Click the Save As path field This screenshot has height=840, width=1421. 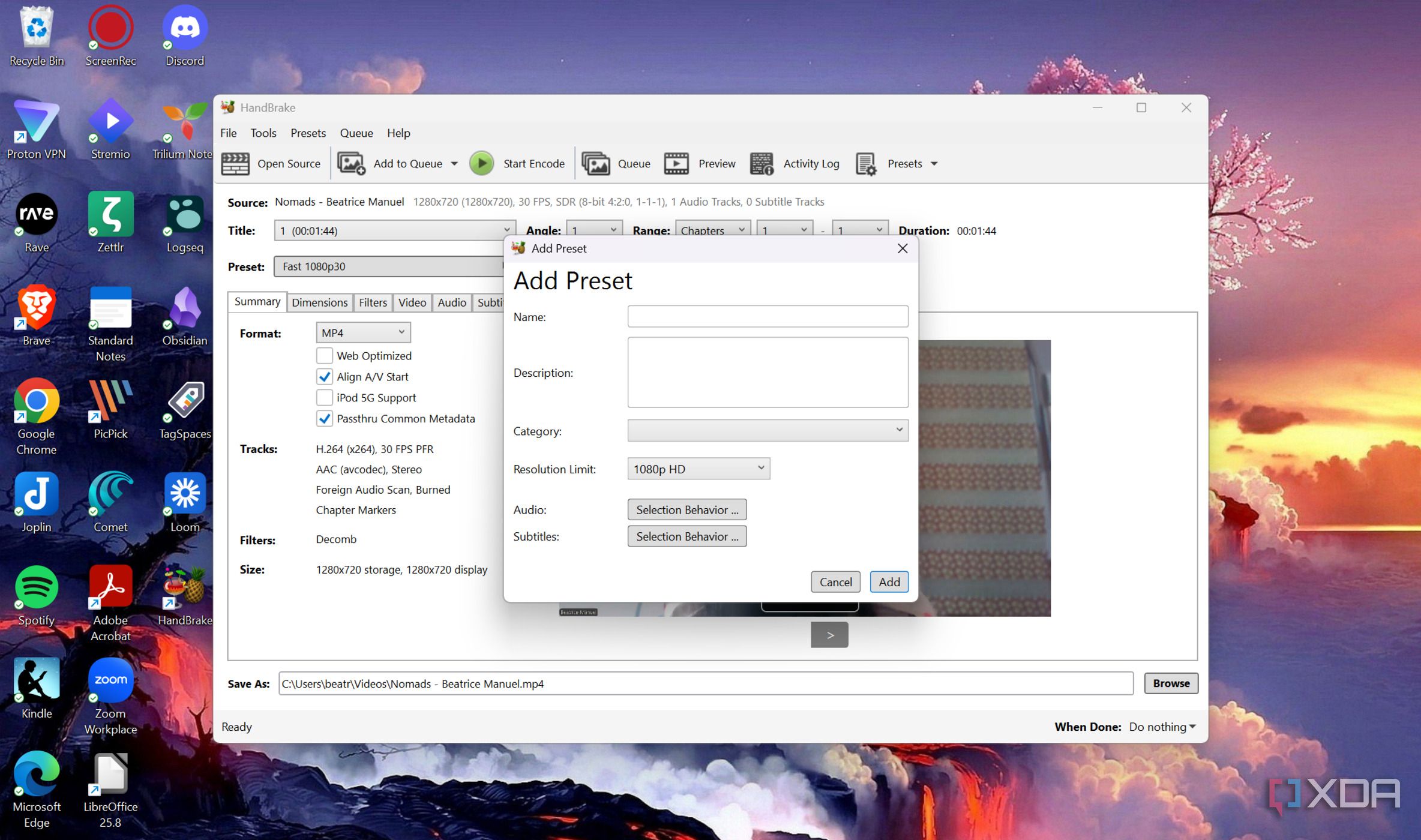click(x=706, y=683)
